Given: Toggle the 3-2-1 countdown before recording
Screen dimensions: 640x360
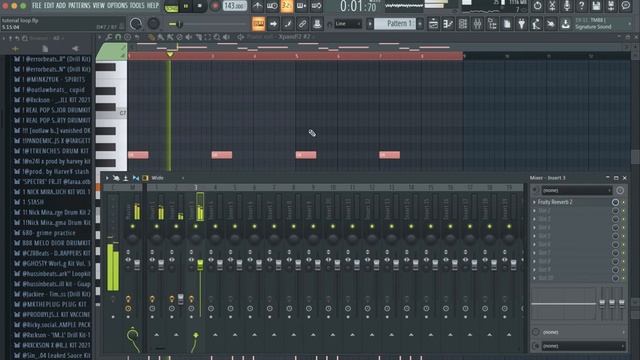Looking at the screenshot, I should (x=287, y=6).
